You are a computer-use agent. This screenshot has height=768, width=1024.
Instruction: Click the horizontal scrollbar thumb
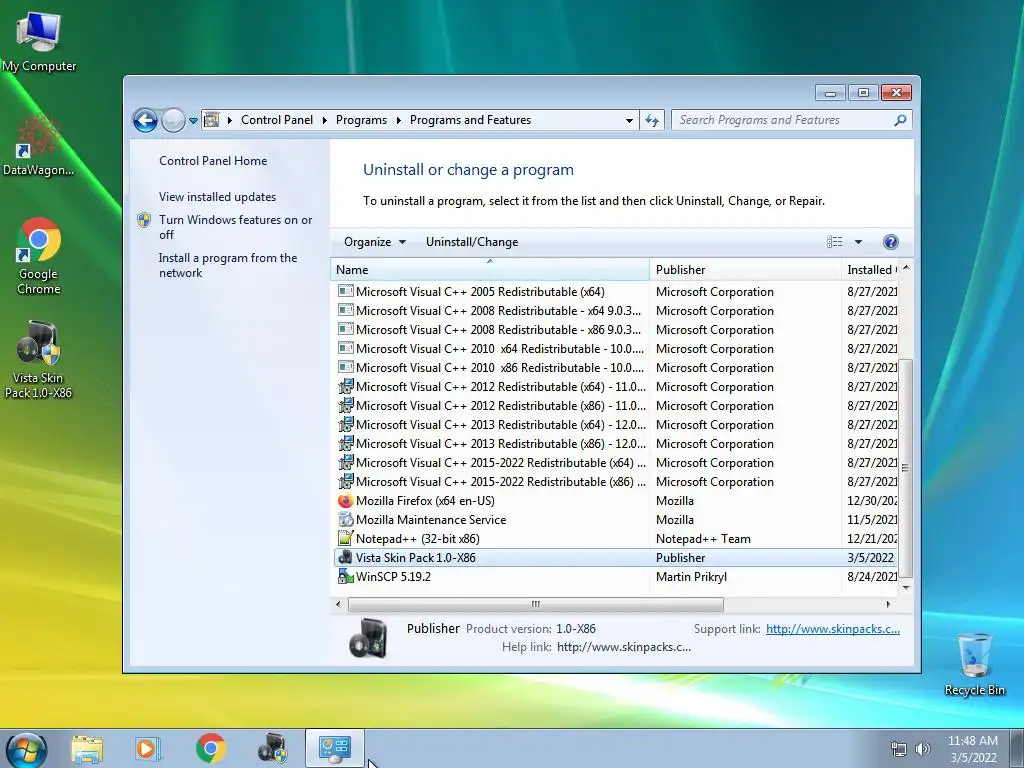536,605
